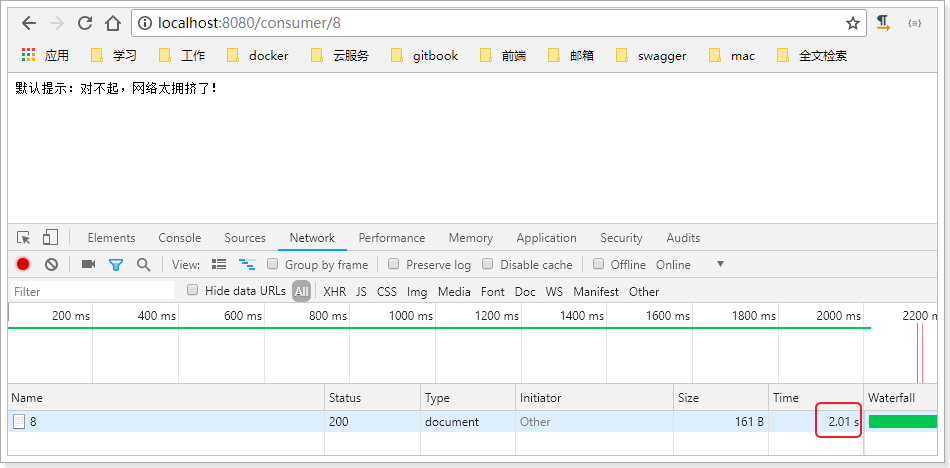Open the Performance tab
This screenshot has height=468, width=950.
391,238
